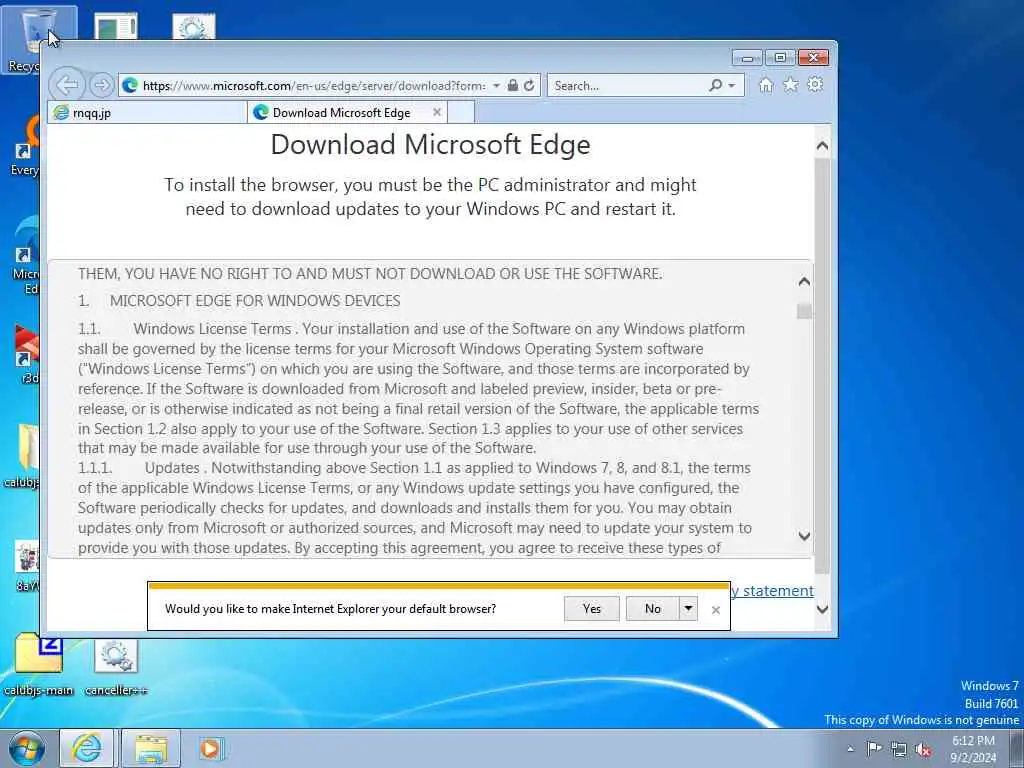Open the Tools gear menu
The width and height of the screenshot is (1024, 768).
[815, 84]
